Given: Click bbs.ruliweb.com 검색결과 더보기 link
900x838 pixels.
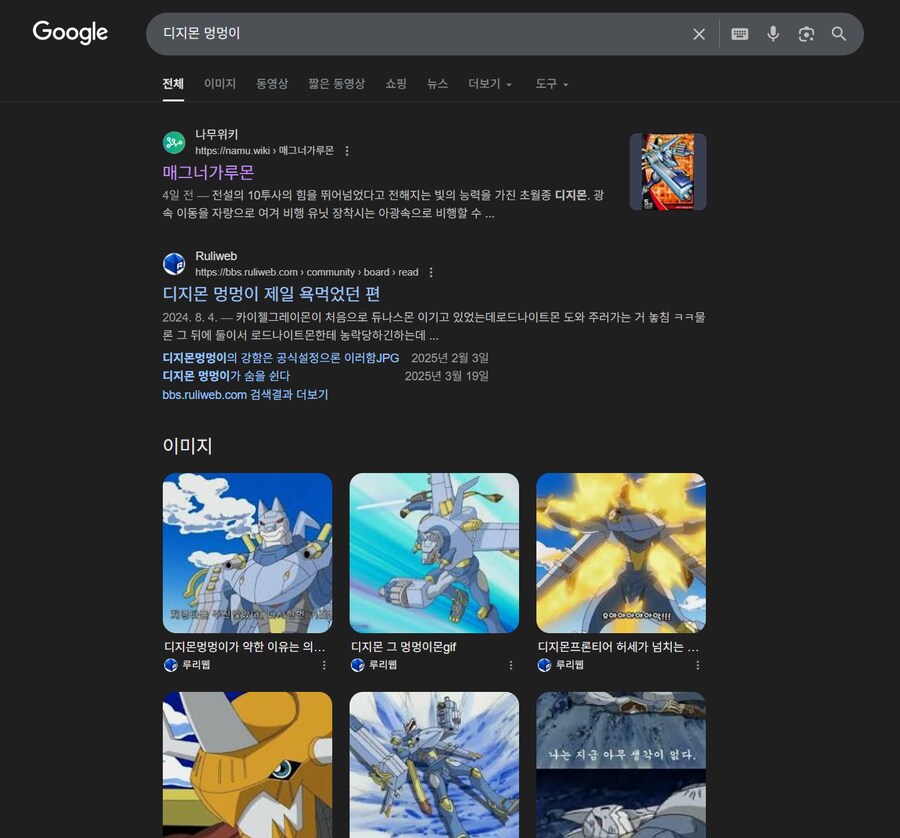Looking at the screenshot, I should pyautogui.click(x=245, y=395).
